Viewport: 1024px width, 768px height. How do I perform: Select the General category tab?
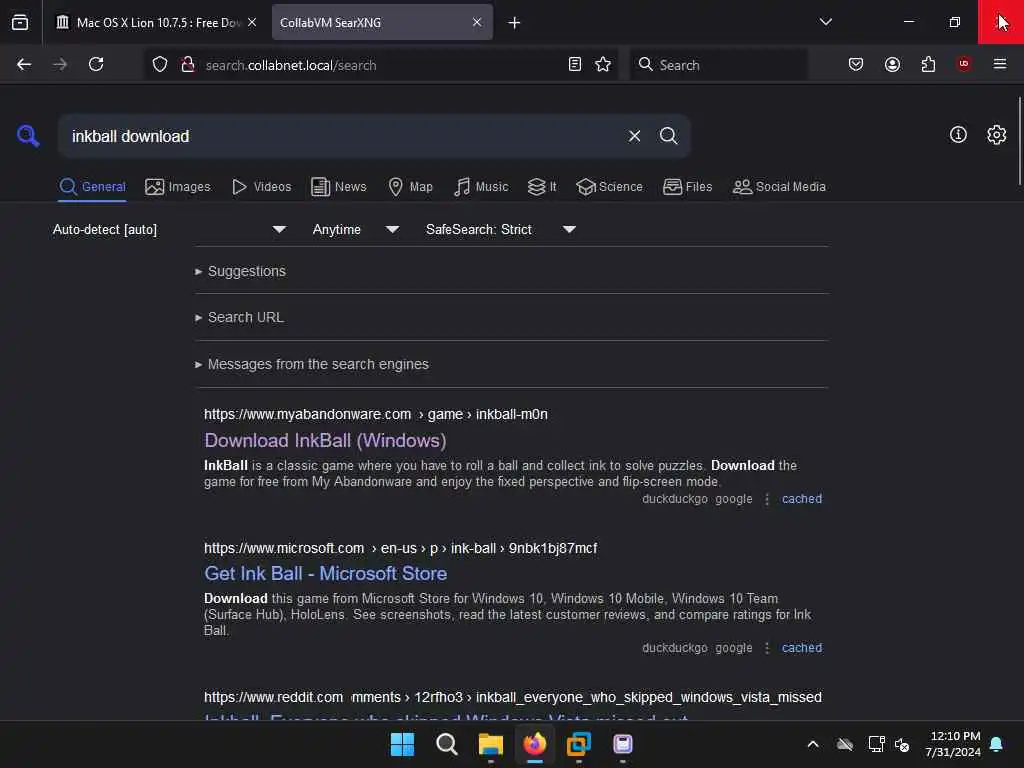[92, 187]
